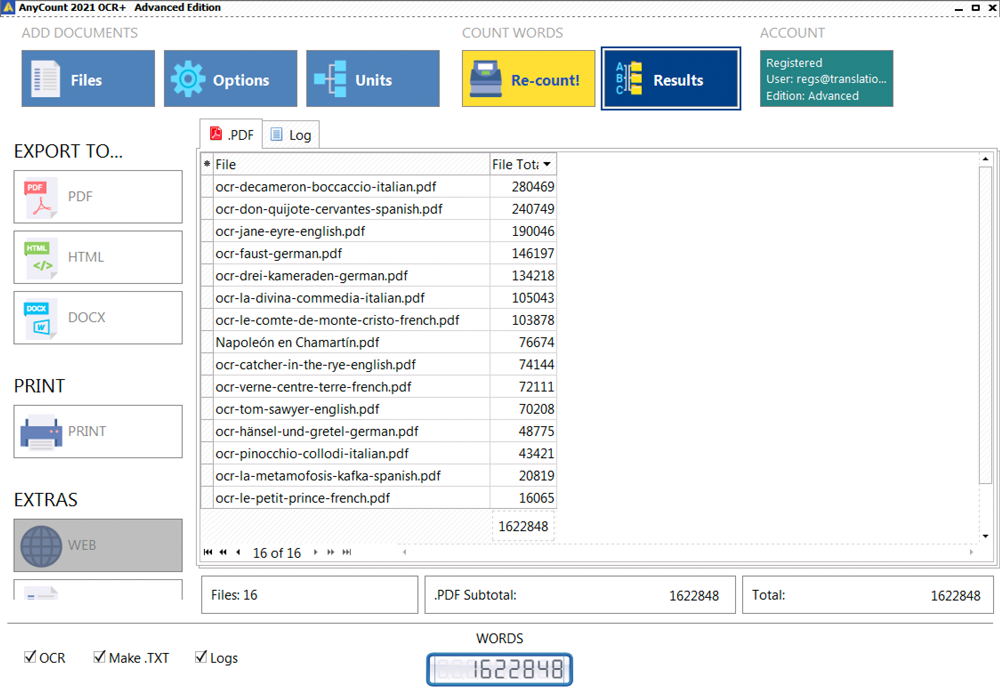Go to last record navigator button
Screen dimensions: 1000x699
pyautogui.click(x=346, y=552)
